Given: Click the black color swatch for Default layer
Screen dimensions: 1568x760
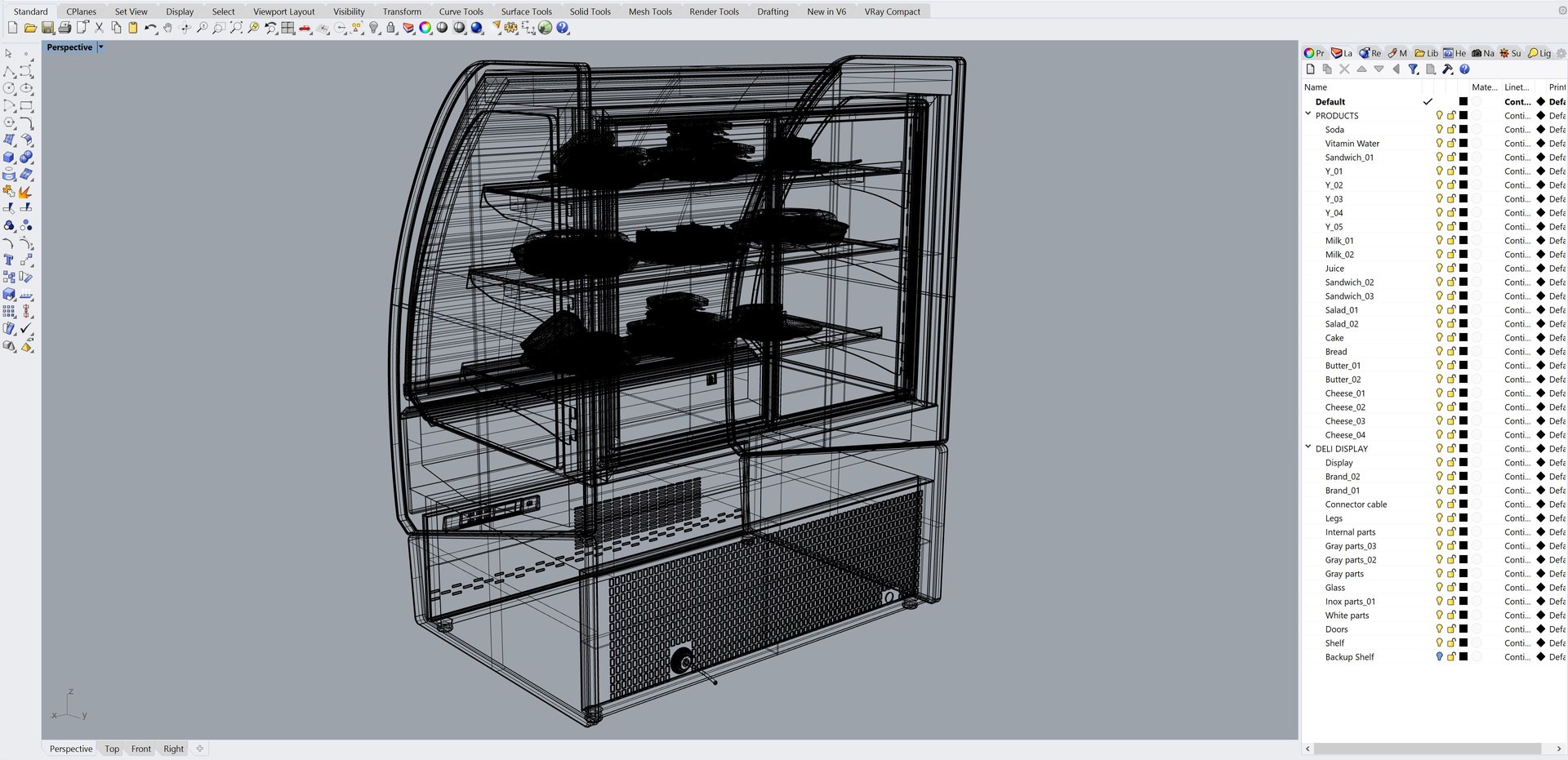Looking at the screenshot, I should pyautogui.click(x=1463, y=101).
